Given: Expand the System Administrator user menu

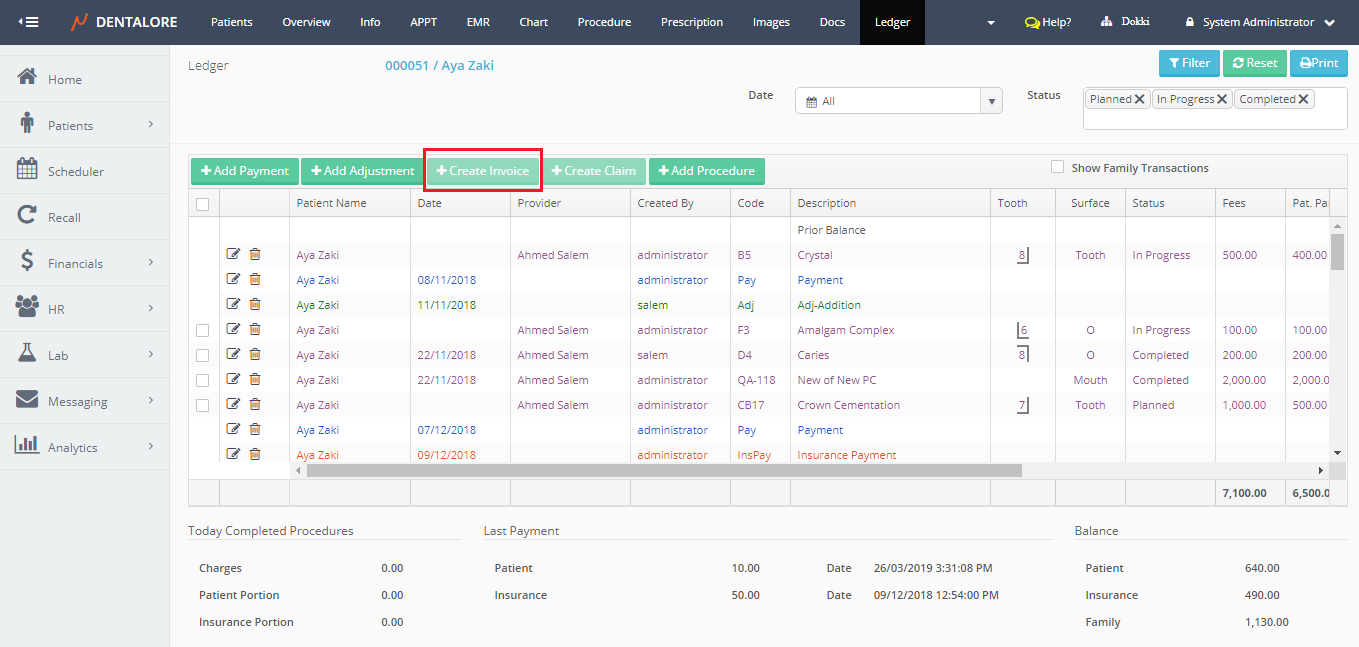Looking at the screenshot, I should pos(1260,22).
